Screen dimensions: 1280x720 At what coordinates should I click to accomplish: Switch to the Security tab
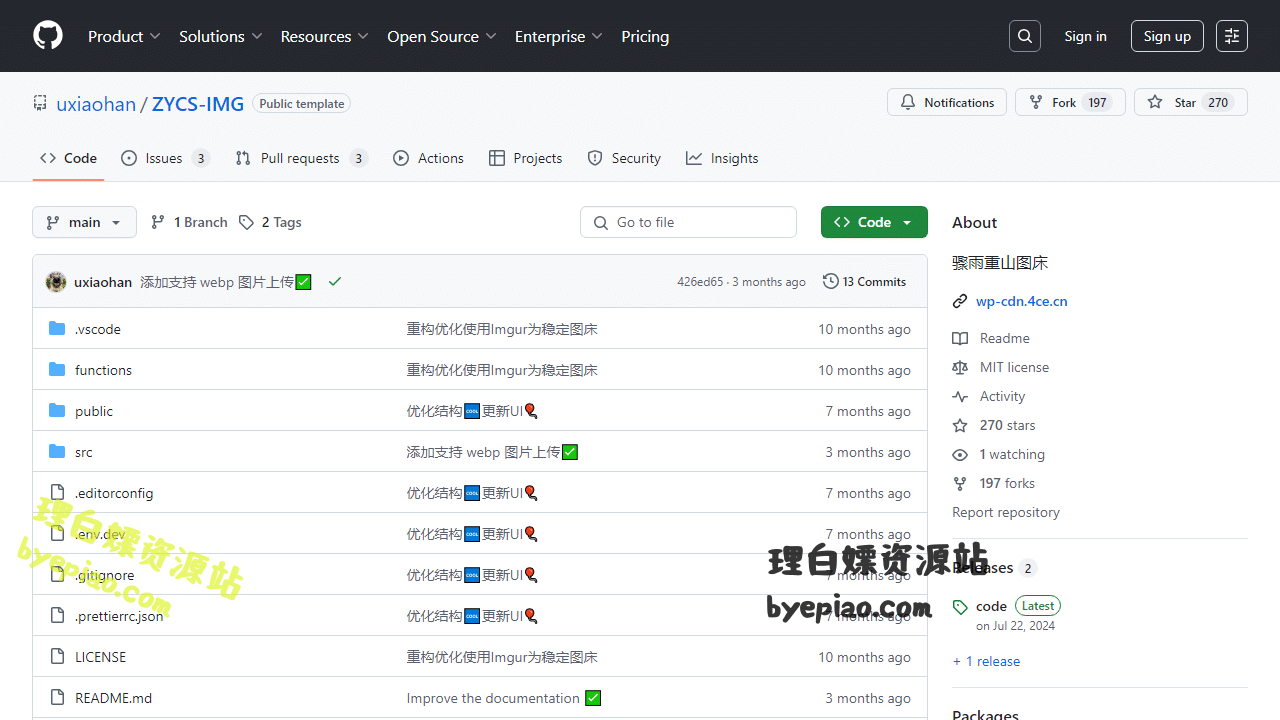[x=624, y=158]
